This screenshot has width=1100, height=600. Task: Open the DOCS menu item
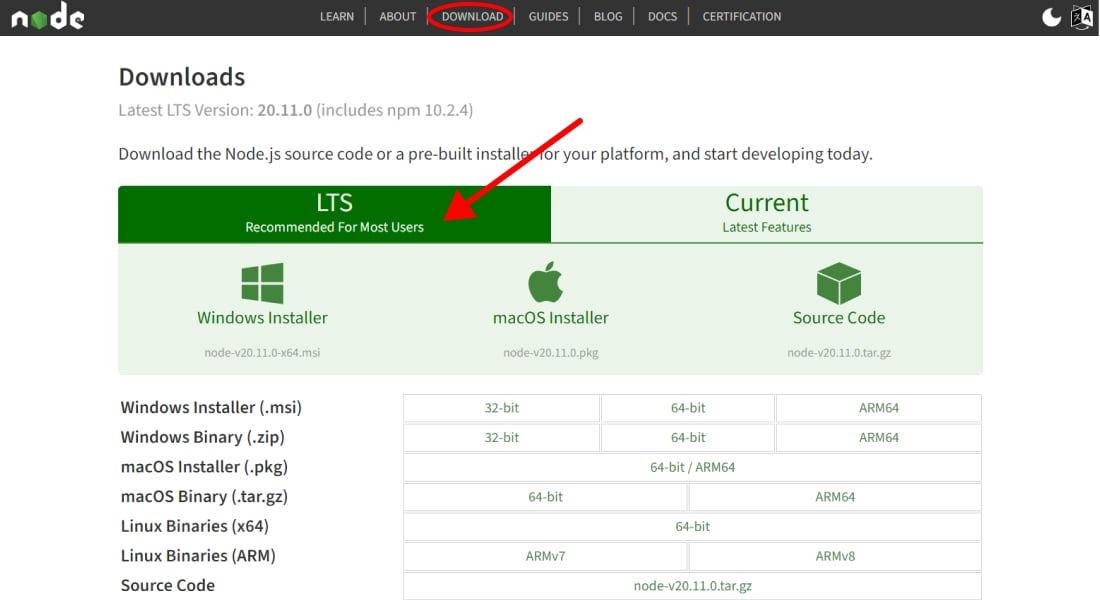(x=662, y=17)
